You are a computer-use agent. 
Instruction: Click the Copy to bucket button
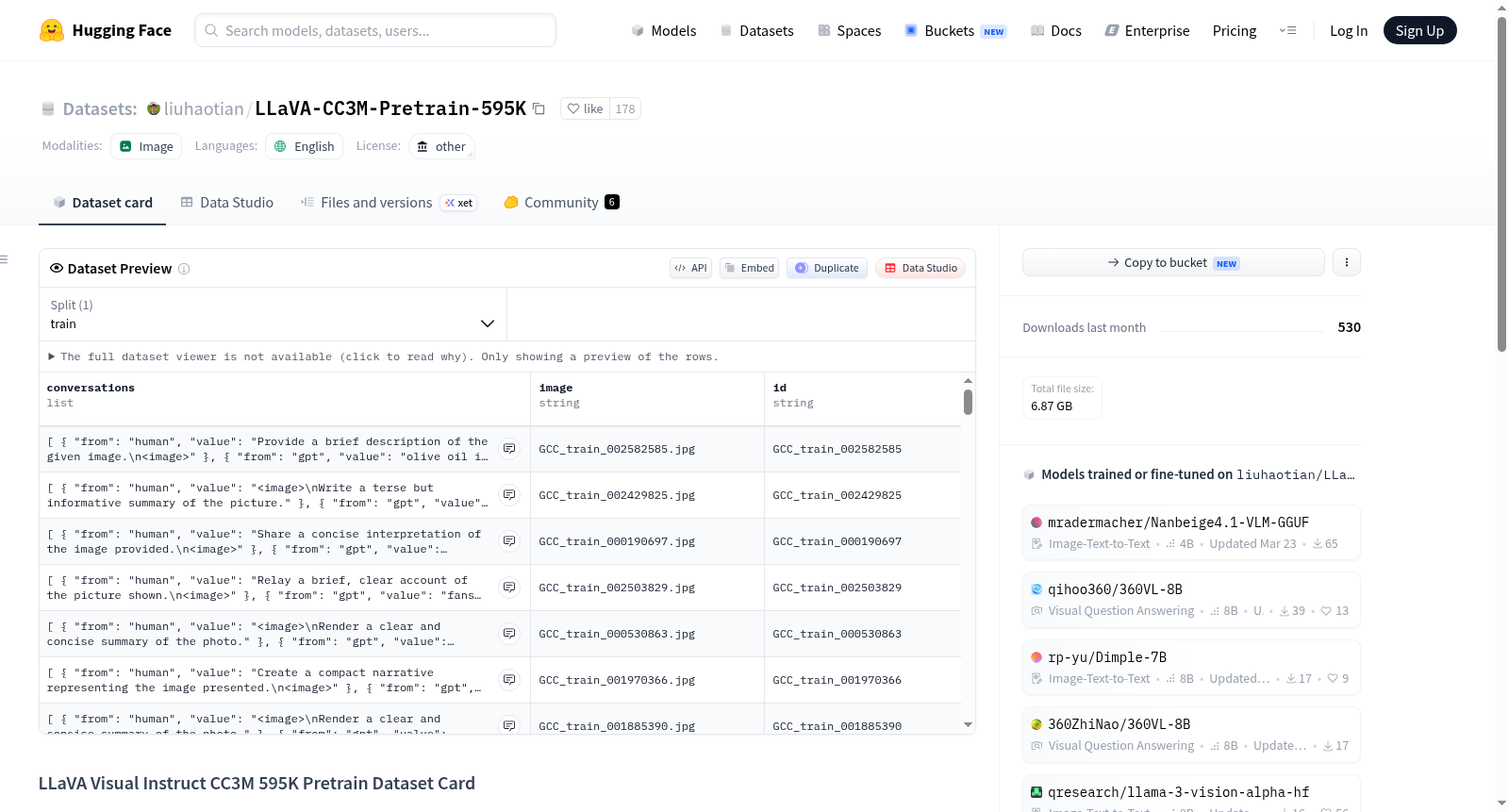click(x=1173, y=262)
